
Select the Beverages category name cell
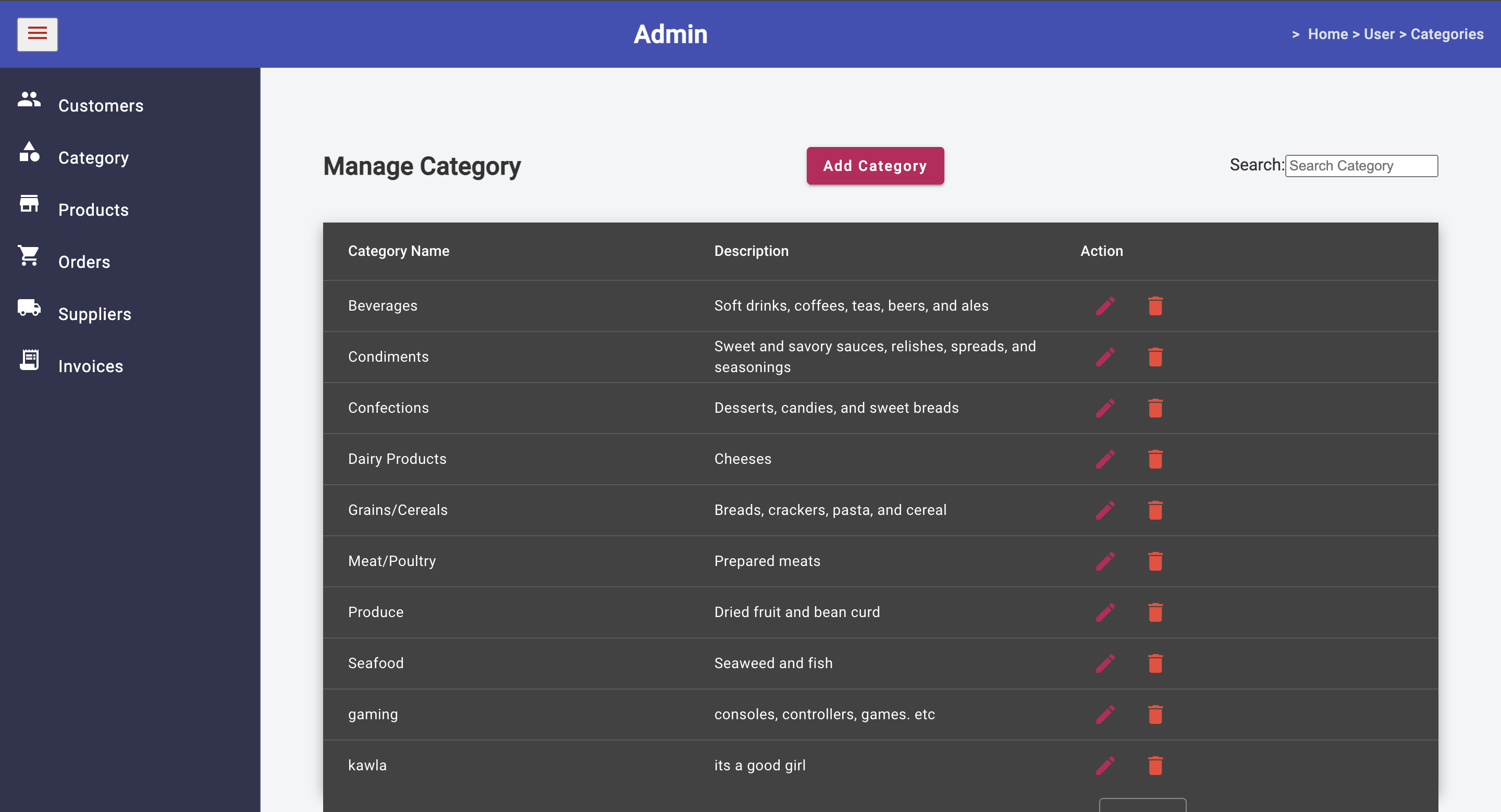382,306
